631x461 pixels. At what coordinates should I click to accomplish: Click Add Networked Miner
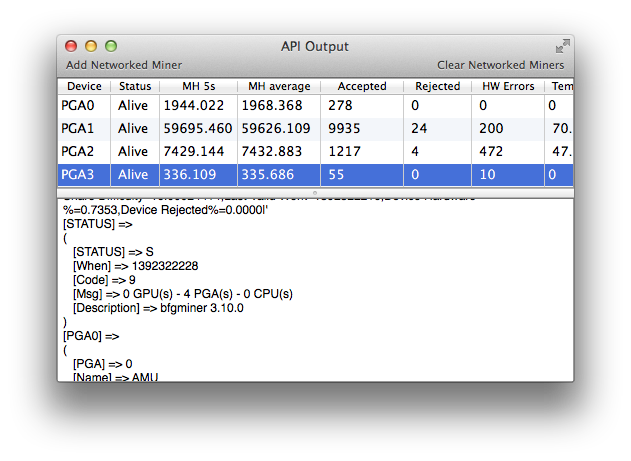(x=124, y=65)
